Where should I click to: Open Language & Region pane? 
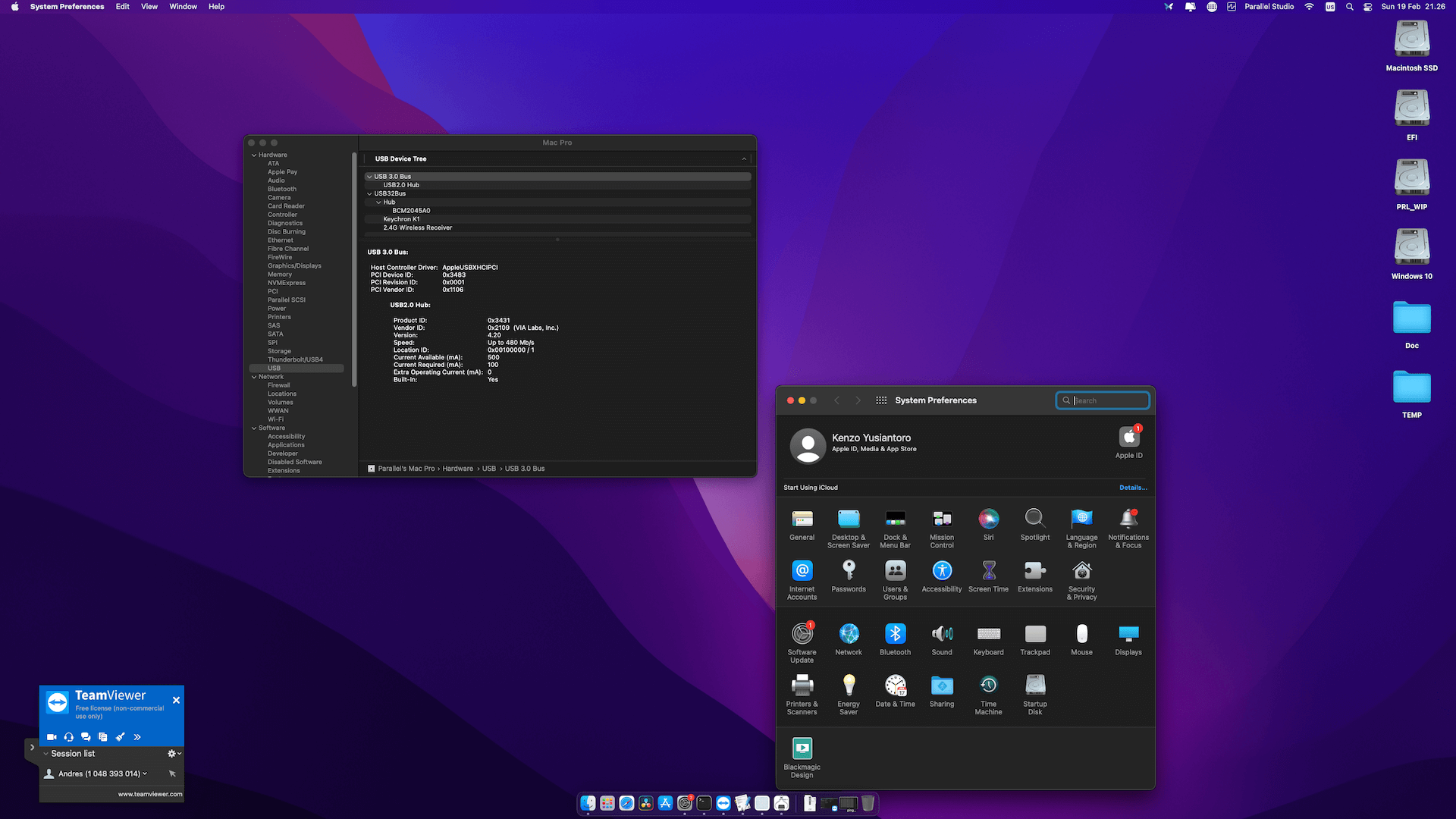click(1081, 529)
